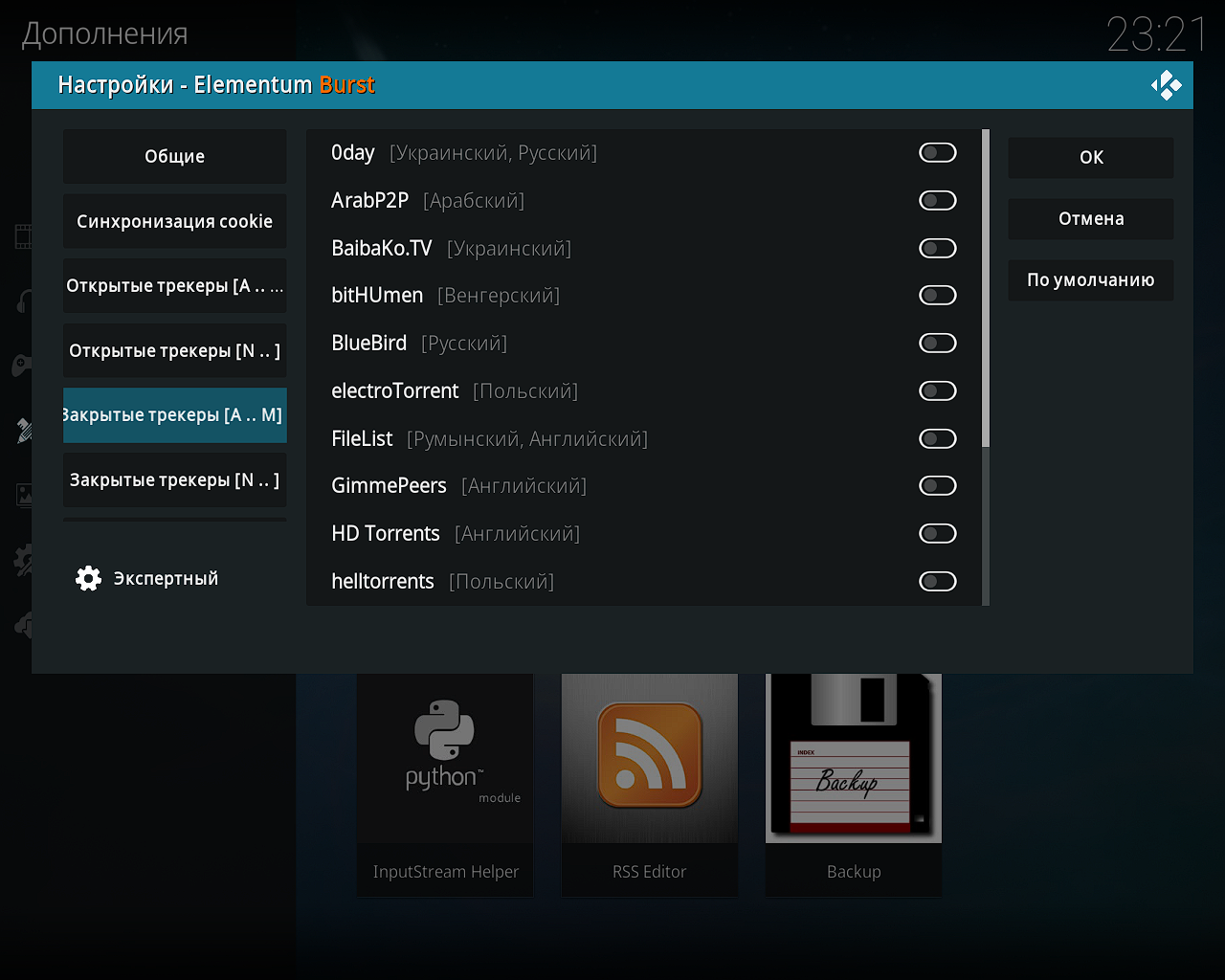Reset settings with По умолчанию button

[1090, 279]
